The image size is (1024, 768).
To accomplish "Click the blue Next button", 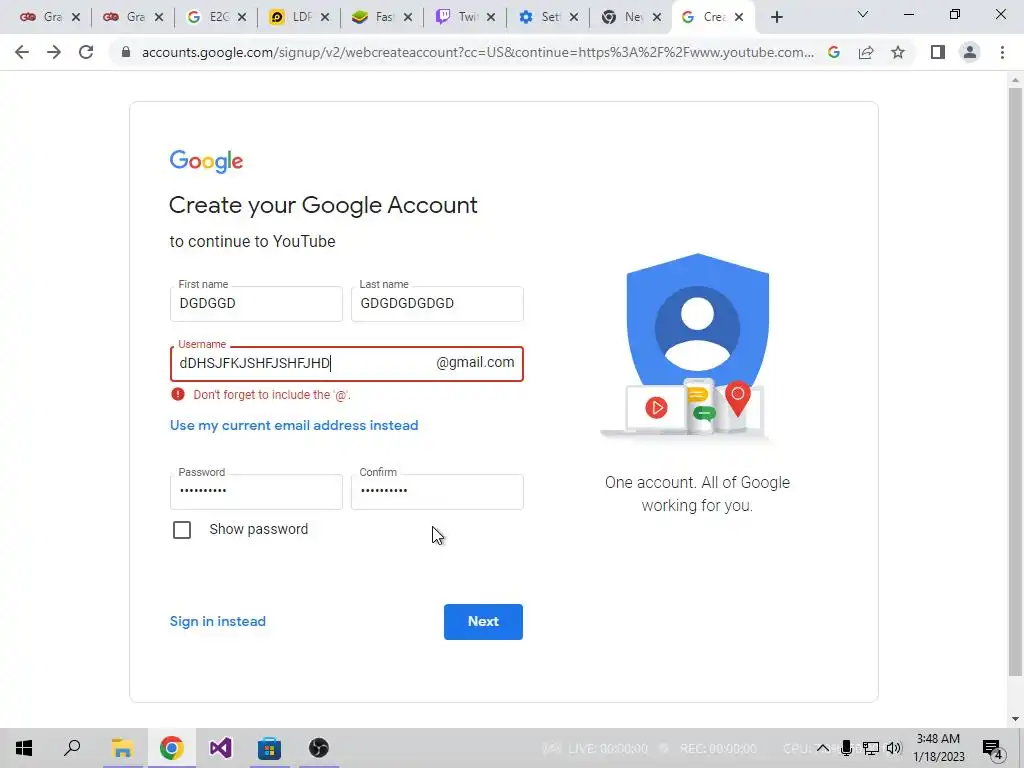I will coord(483,622).
